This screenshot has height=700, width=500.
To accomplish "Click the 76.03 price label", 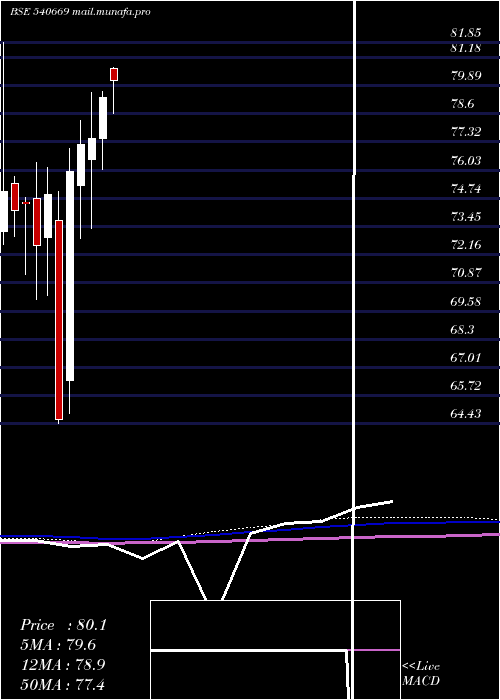I will pyautogui.click(x=466, y=160).
